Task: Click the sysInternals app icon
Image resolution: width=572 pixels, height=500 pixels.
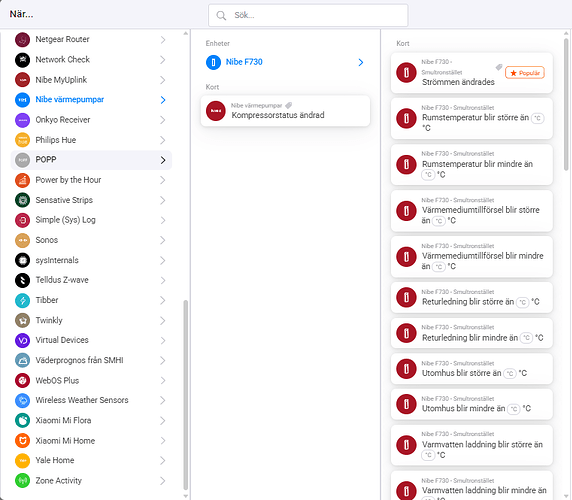Action: point(22,260)
